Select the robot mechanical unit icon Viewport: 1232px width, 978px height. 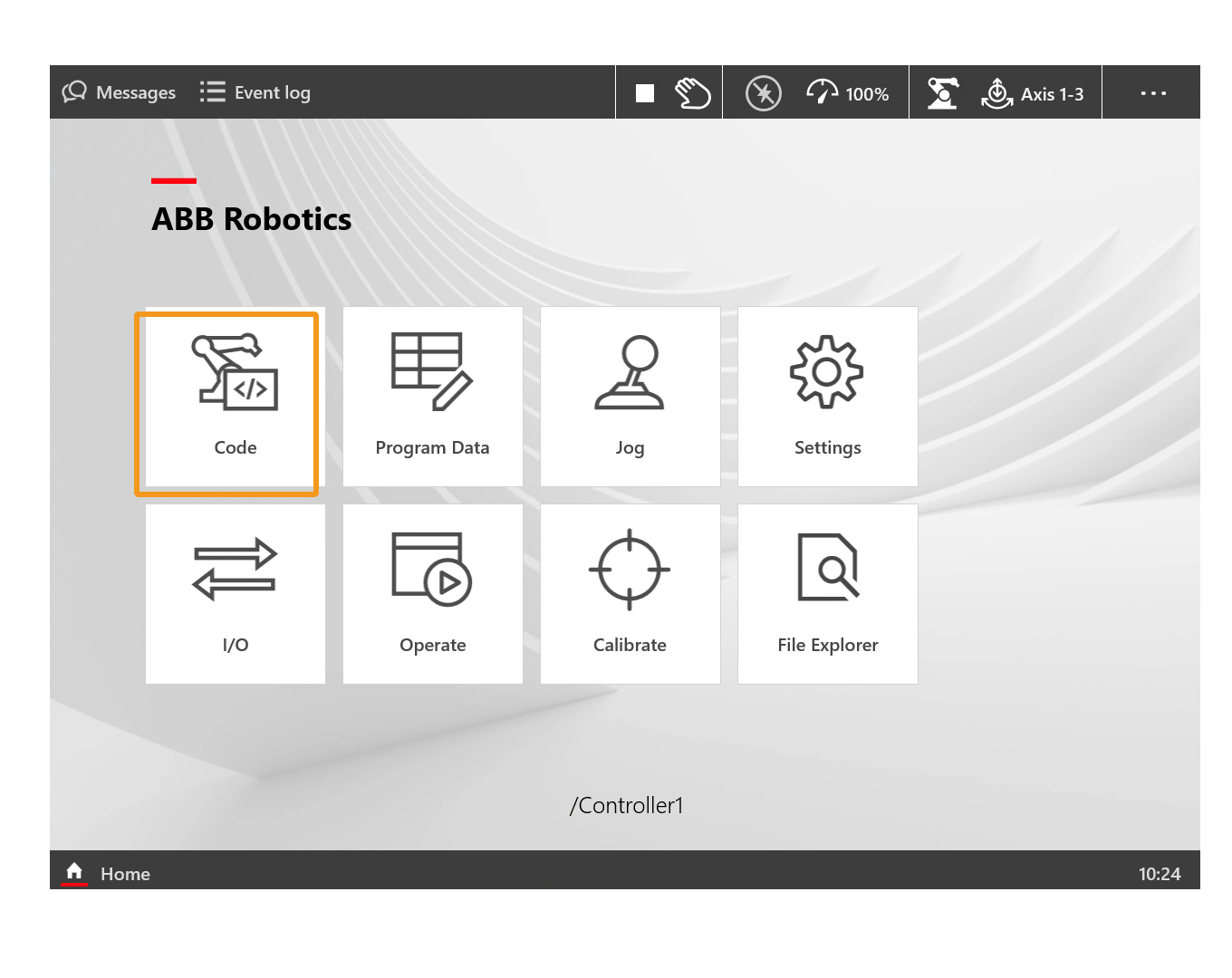942,93
